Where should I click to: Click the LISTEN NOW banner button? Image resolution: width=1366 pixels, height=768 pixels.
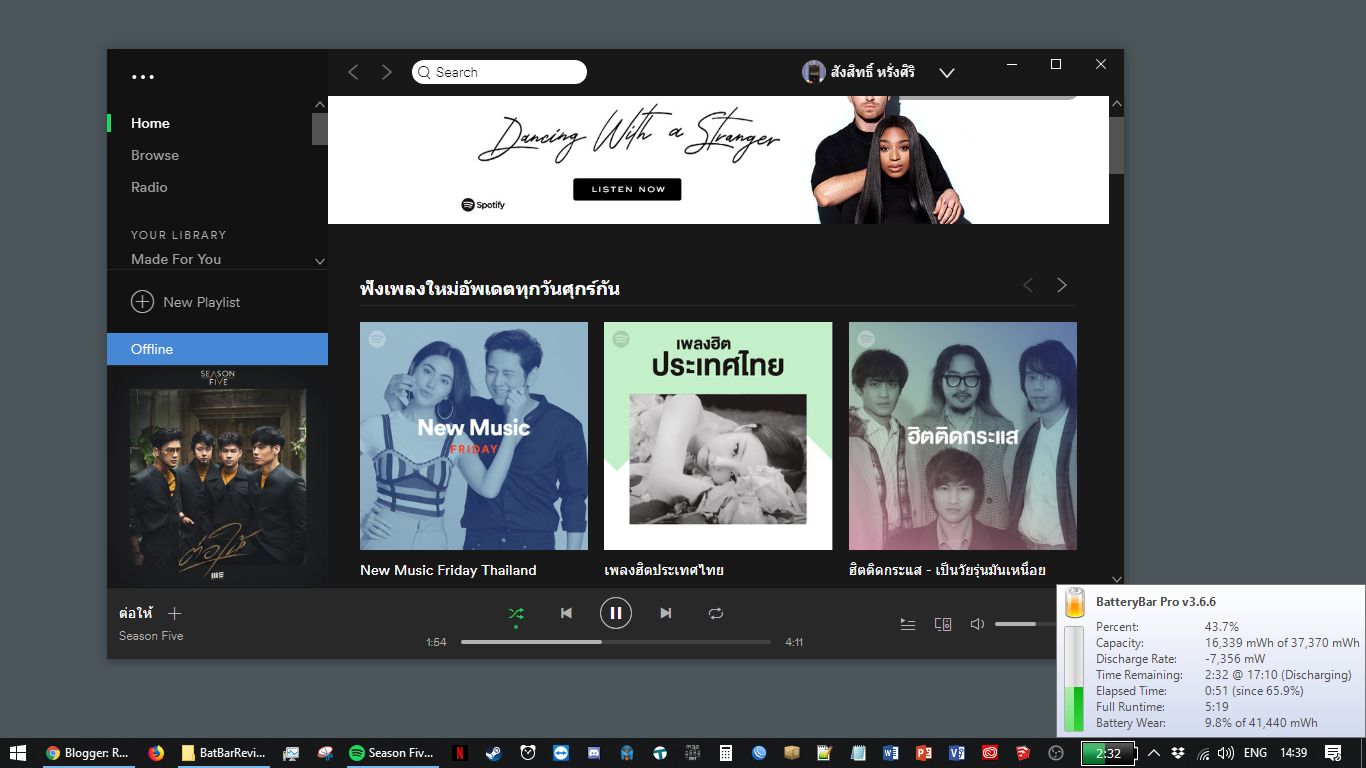[x=627, y=189]
